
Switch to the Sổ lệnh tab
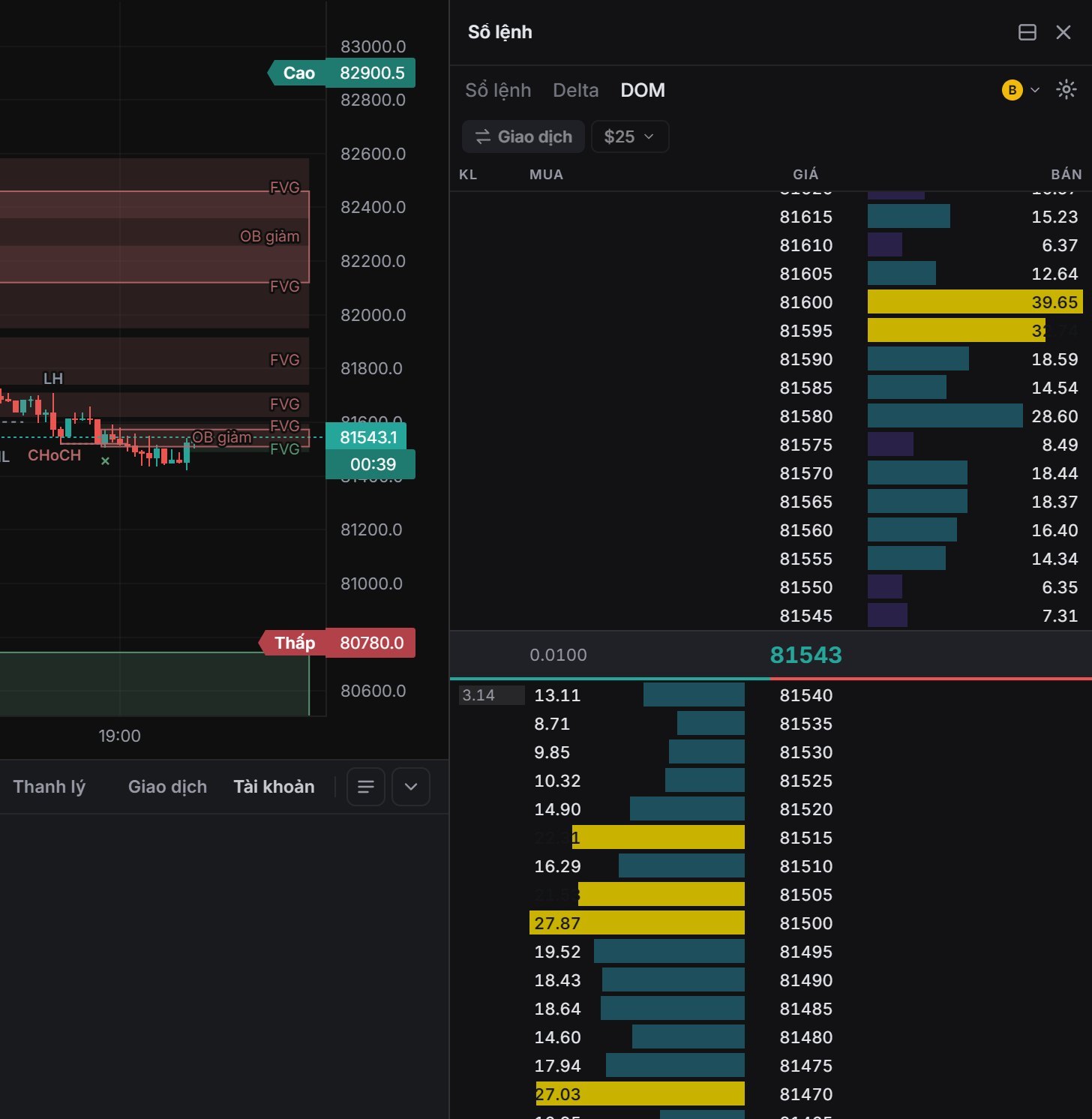click(x=498, y=90)
